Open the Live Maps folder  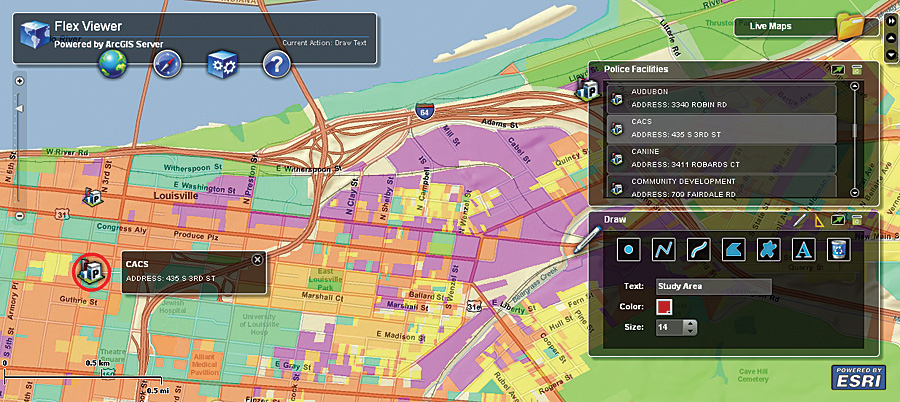[850, 26]
